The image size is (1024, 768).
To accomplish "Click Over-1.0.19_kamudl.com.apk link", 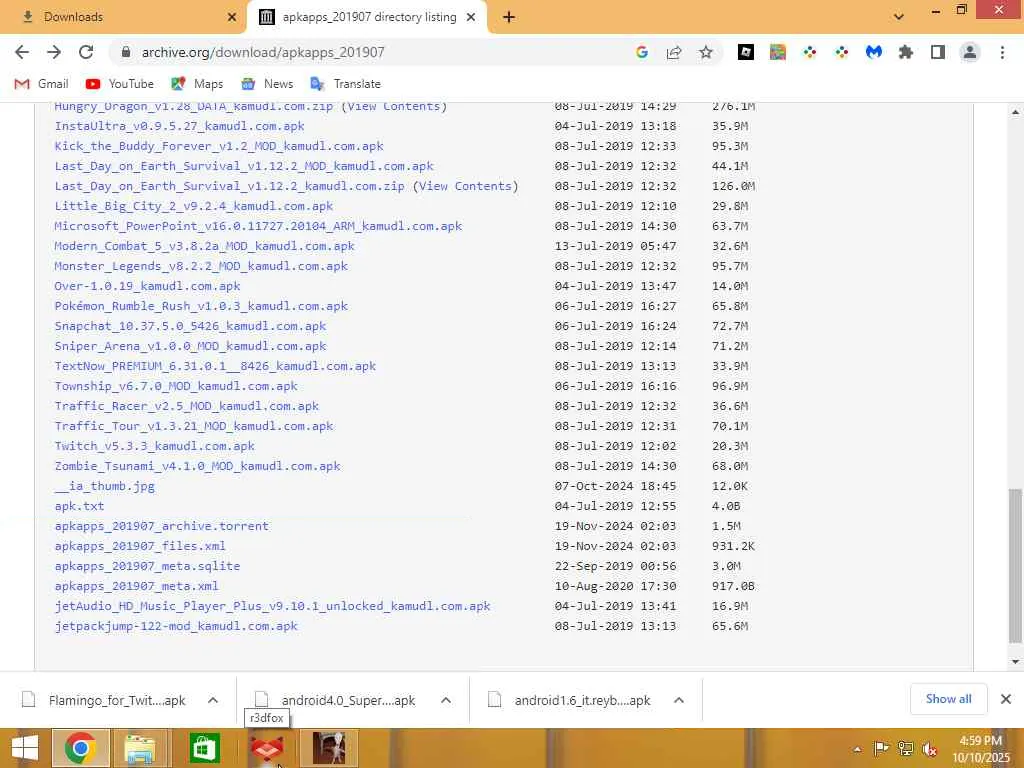I will click(148, 286).
